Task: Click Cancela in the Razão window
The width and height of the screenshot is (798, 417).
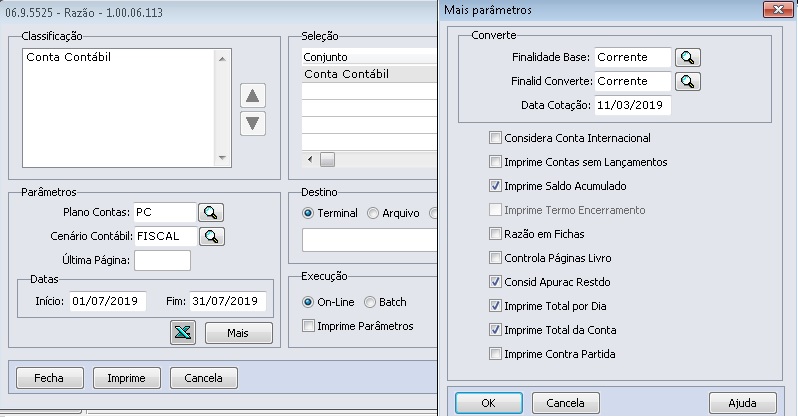Action: [x=204, y=378]
